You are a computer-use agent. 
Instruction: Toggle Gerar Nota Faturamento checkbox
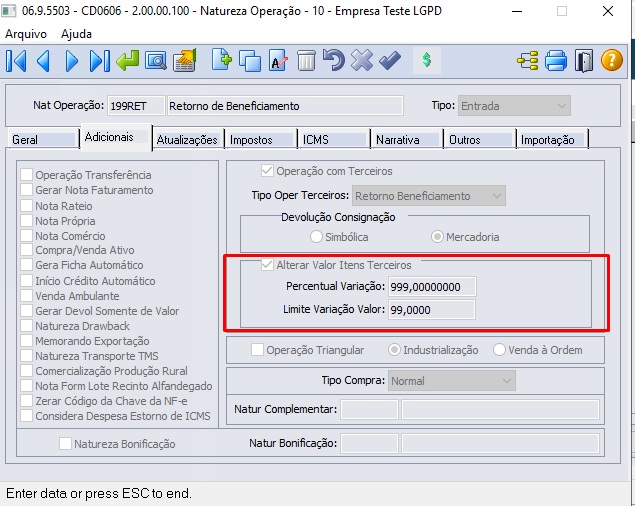pos(27,190)
